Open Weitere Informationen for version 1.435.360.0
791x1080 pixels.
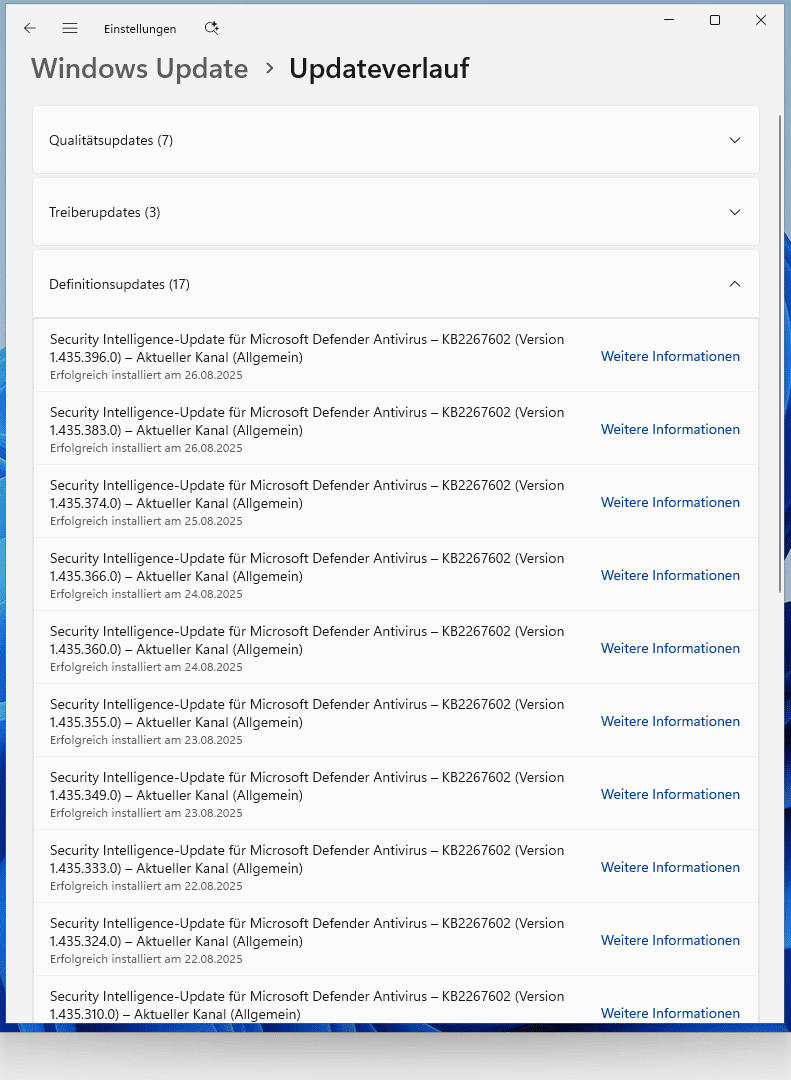670,648
